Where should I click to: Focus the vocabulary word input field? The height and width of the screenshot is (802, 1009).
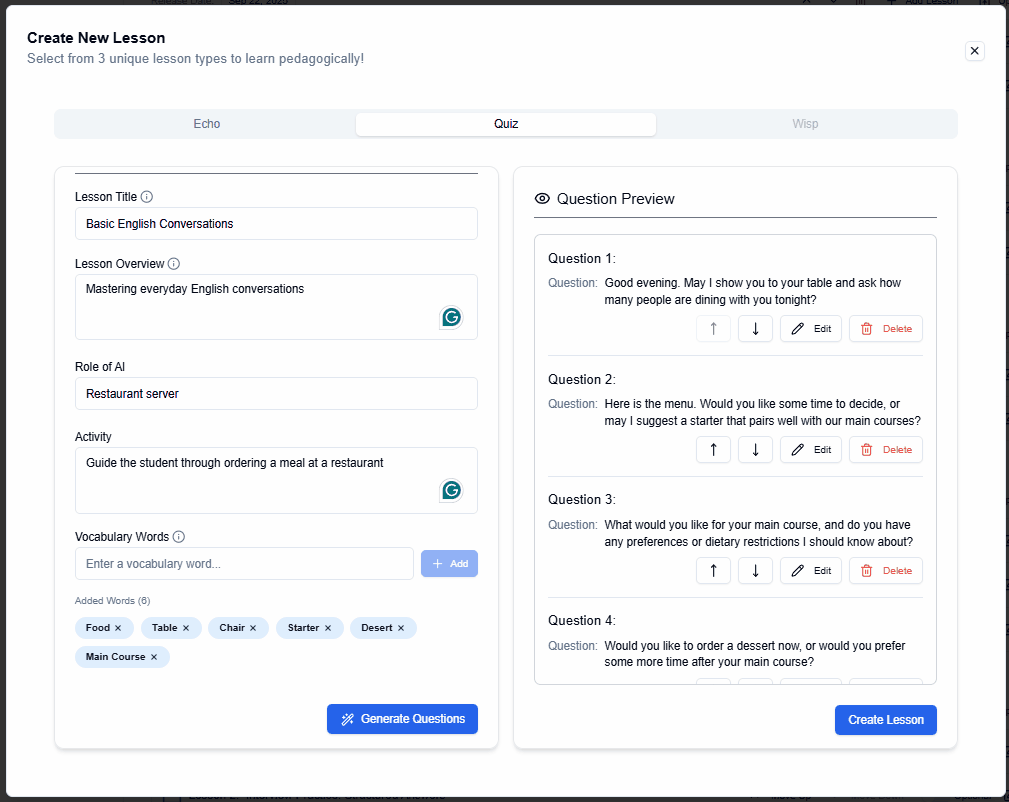244,564
